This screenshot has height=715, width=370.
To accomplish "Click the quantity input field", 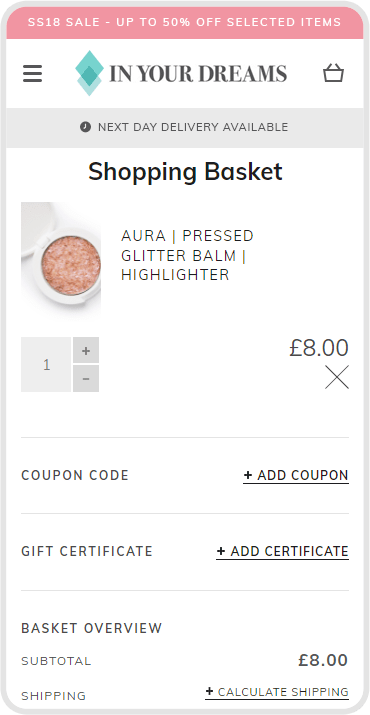I will pos(46,364).
